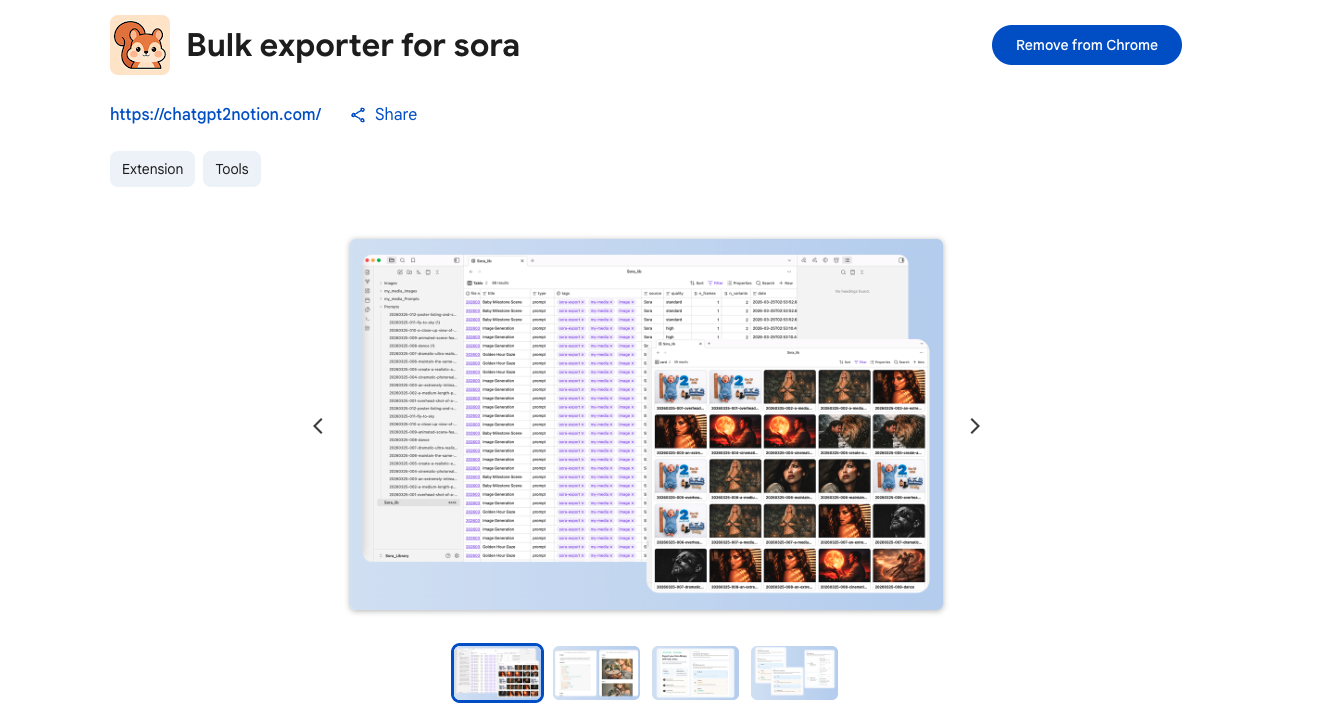
Task: Click Properties in the preview's table toolbar
Action: (x=740, y=283)
